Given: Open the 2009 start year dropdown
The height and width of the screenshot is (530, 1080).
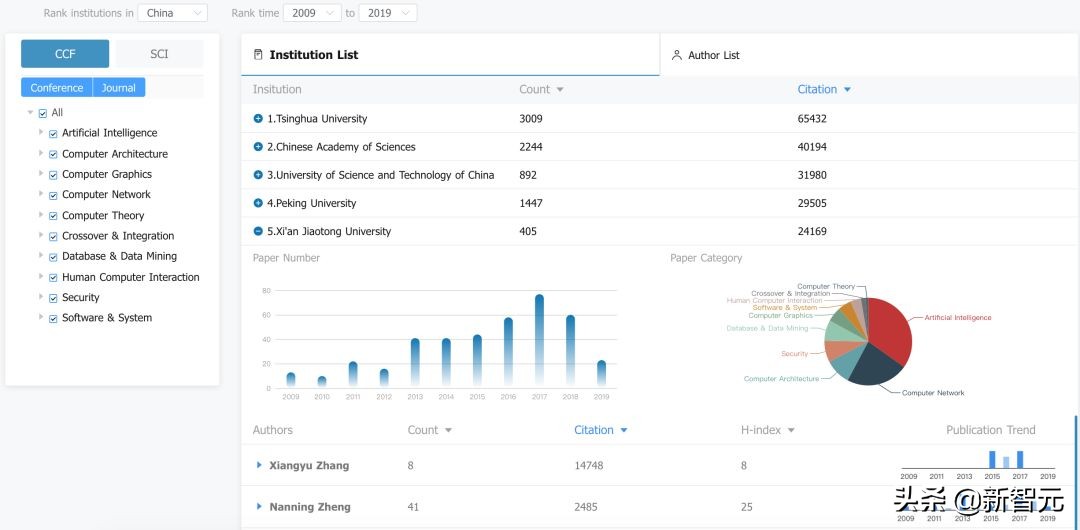Looking at the screenshot, I should coord(311,13).
